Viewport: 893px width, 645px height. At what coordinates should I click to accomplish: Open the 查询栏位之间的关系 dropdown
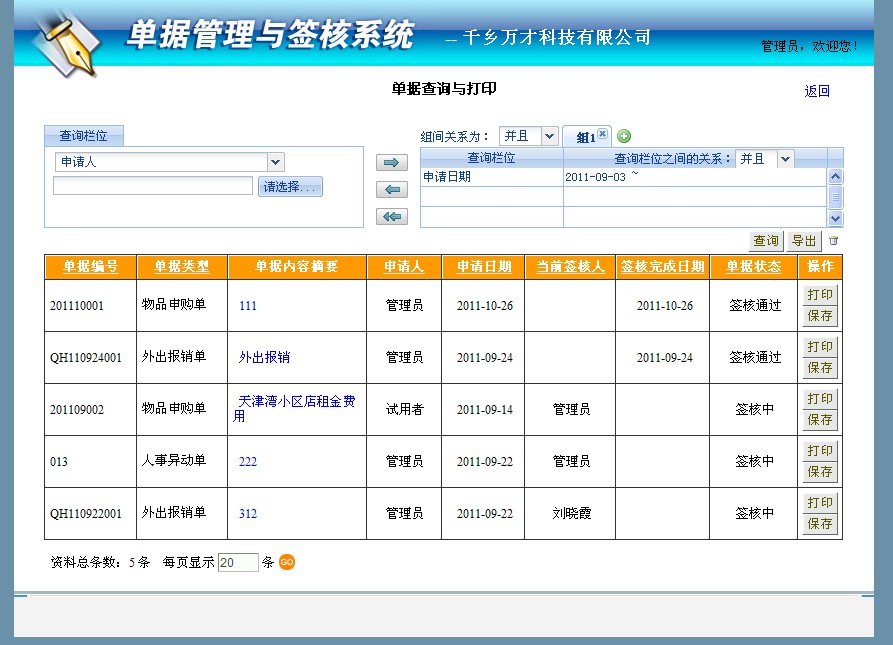click(785, 159)
